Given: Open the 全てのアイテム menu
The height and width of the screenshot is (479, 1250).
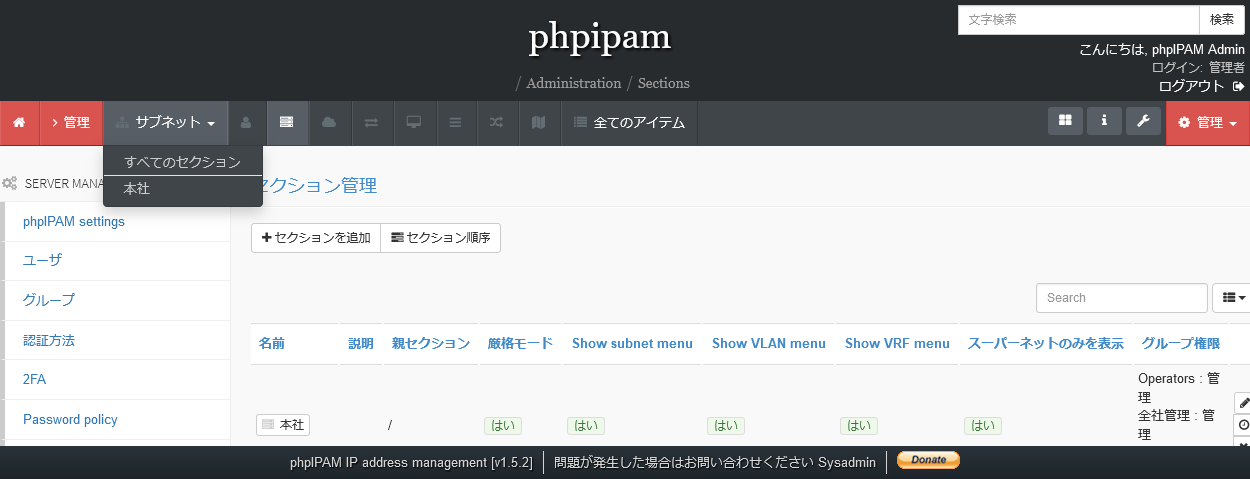Looking at the screenshot, I should (x=629, y=122).
